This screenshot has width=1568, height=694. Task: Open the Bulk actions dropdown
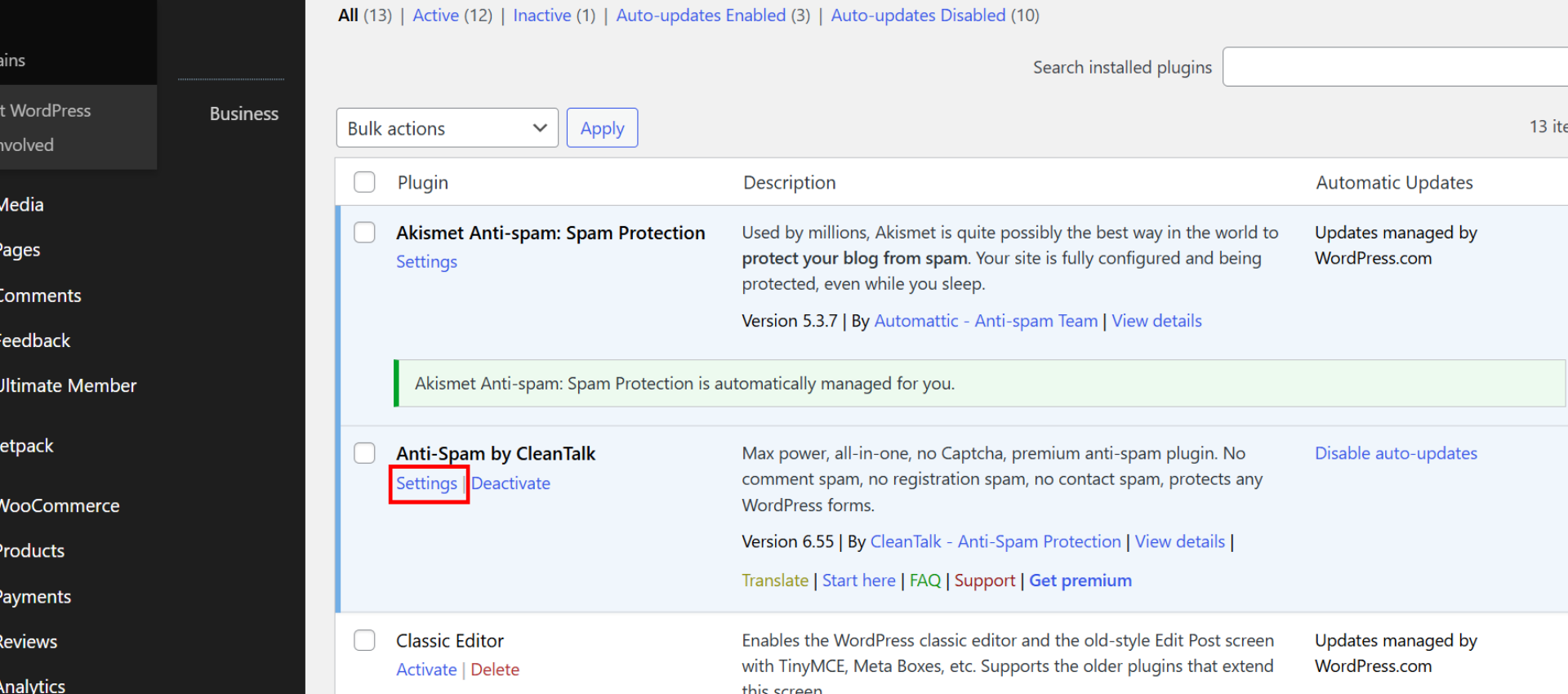click(x=447, y=128)
